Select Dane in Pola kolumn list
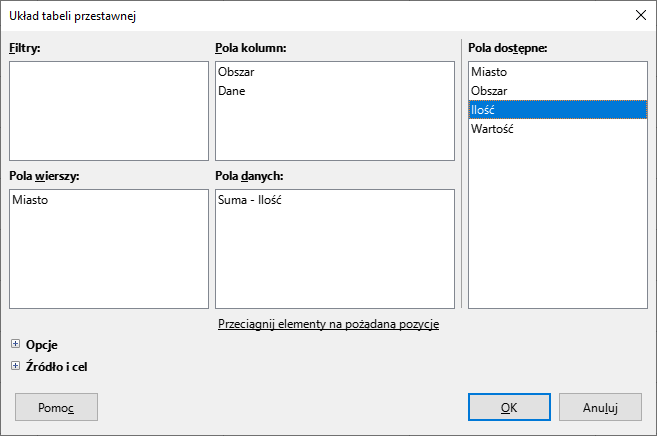Viewport: 657px width, 436px height. 231,91
